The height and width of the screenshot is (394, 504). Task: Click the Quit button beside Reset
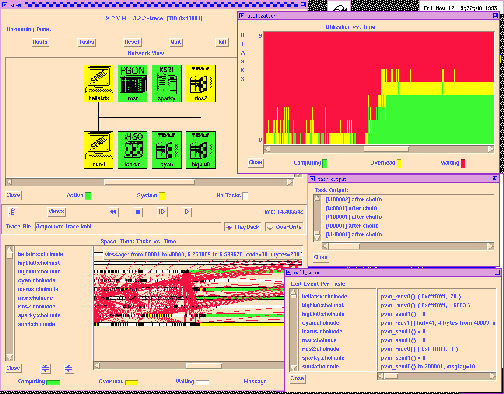[176, 42]
